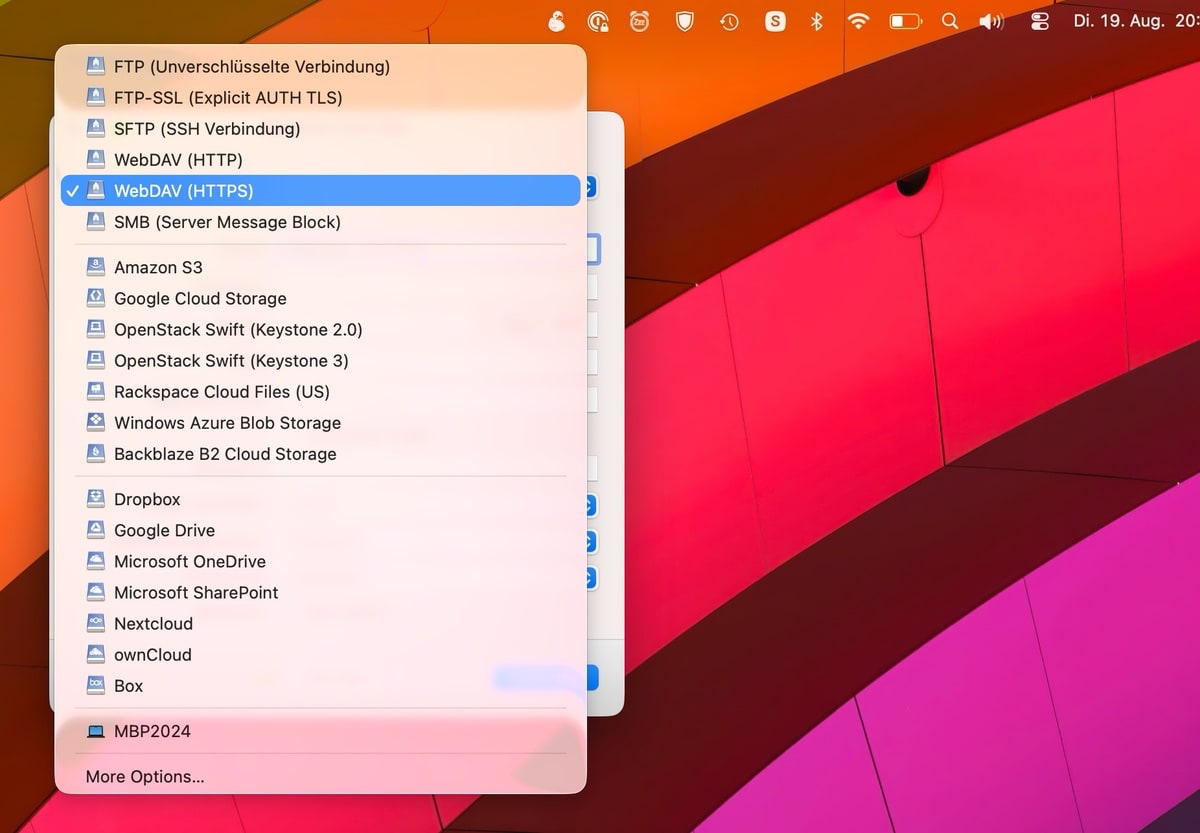This screenshot has width=1200, height=833.
Task: Open Time Machine from menu bar
Action: tap(729, 21)
